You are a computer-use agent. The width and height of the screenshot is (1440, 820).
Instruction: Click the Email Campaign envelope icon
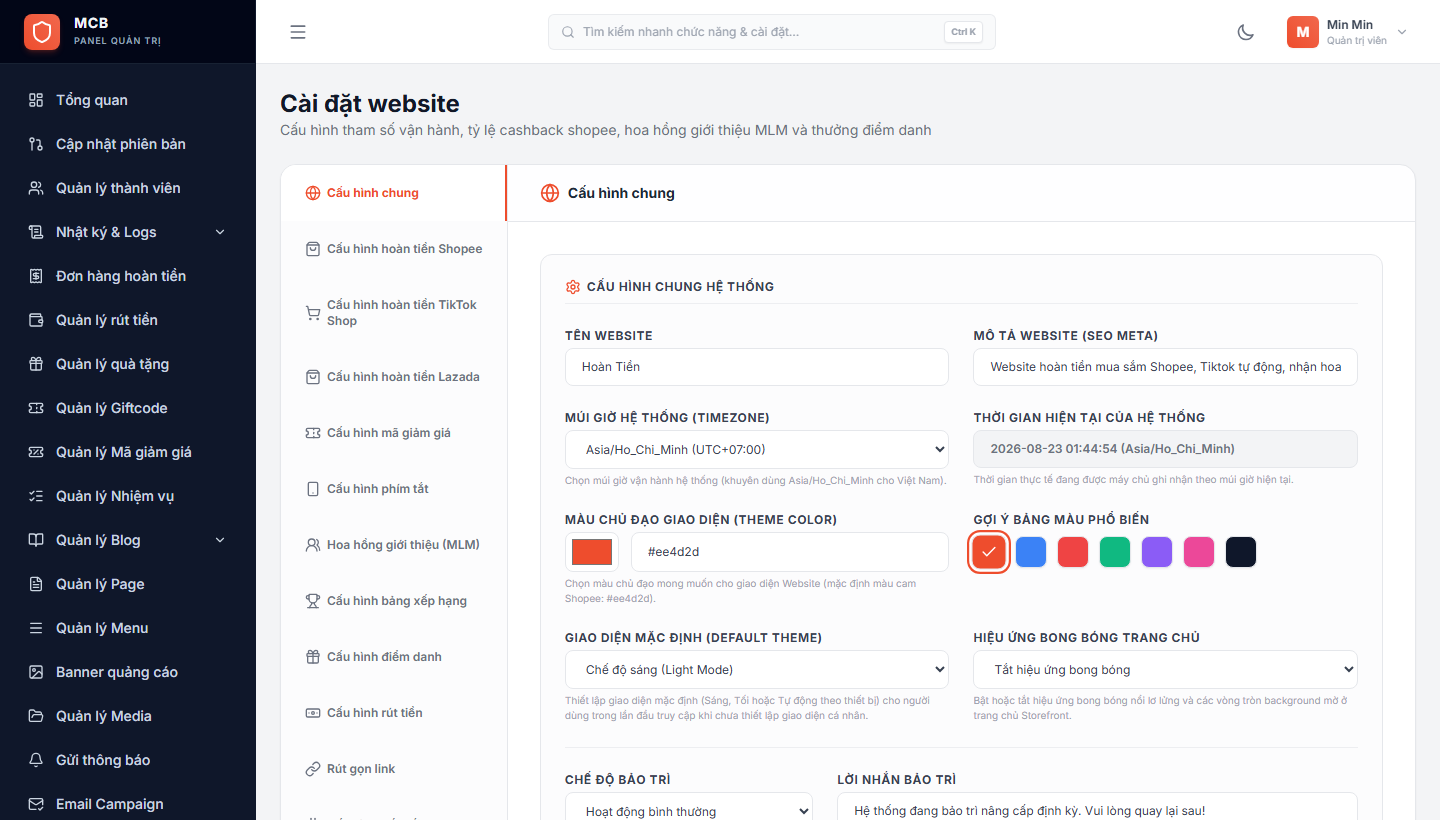36,804
